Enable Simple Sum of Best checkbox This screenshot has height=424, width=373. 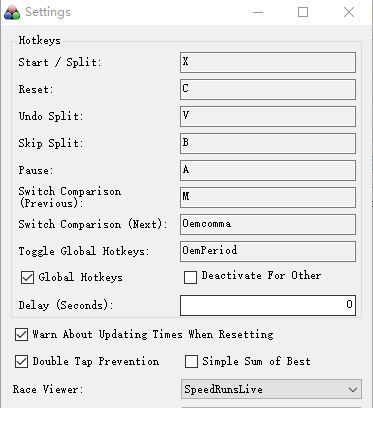(x=191, y=362)
